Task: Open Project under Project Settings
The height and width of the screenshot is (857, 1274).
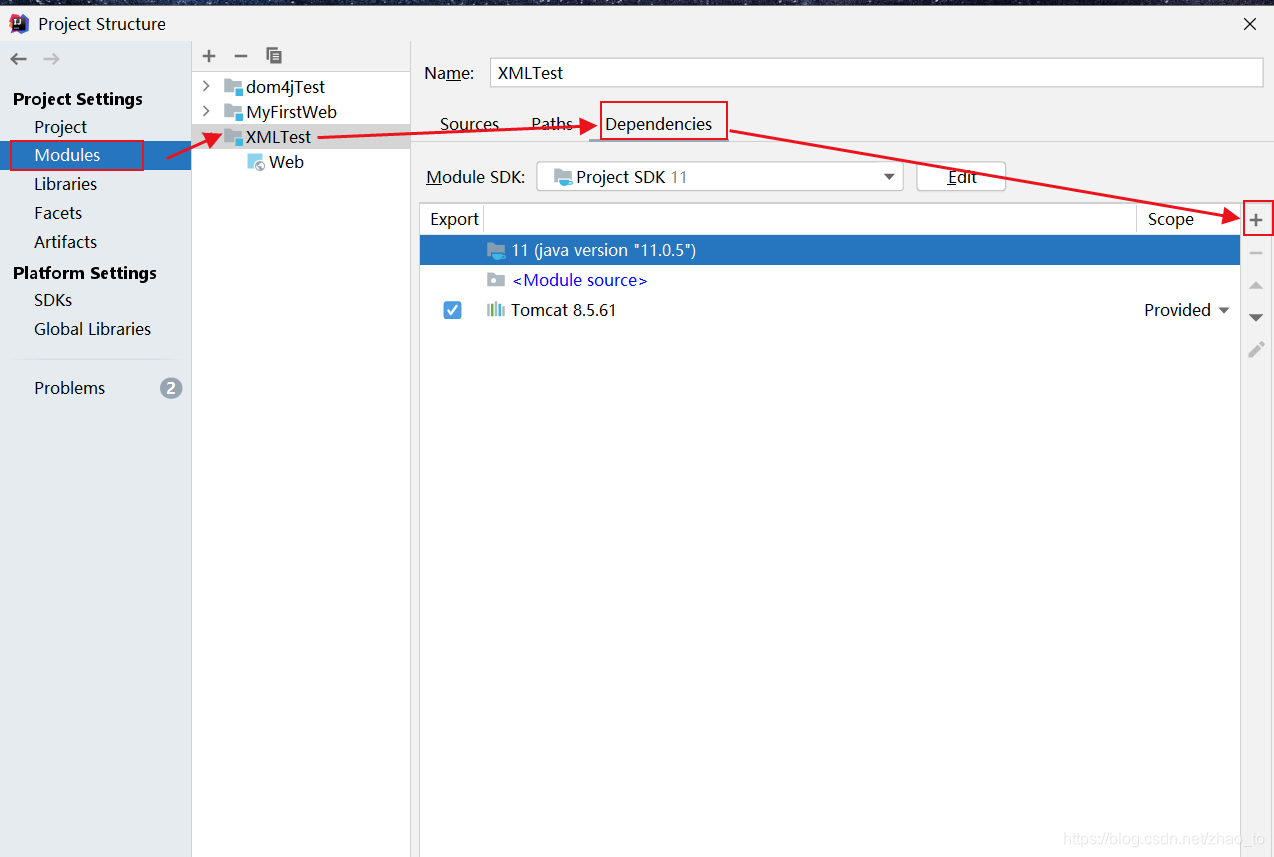Action: coord(60,127)
